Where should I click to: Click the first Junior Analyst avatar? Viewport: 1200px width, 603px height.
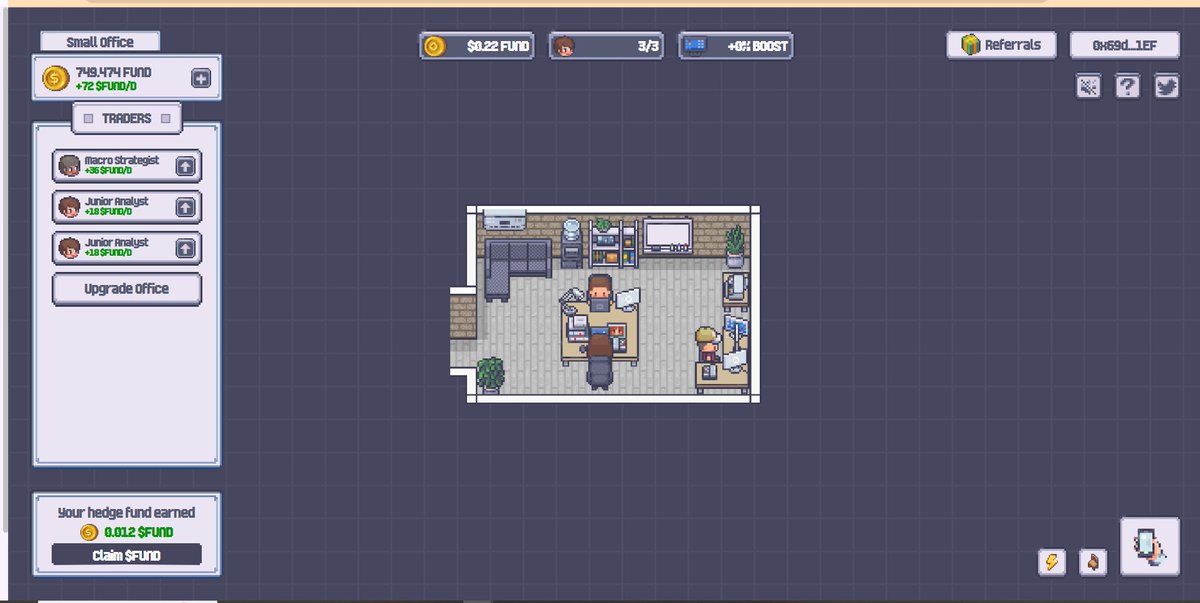[69, 207]
